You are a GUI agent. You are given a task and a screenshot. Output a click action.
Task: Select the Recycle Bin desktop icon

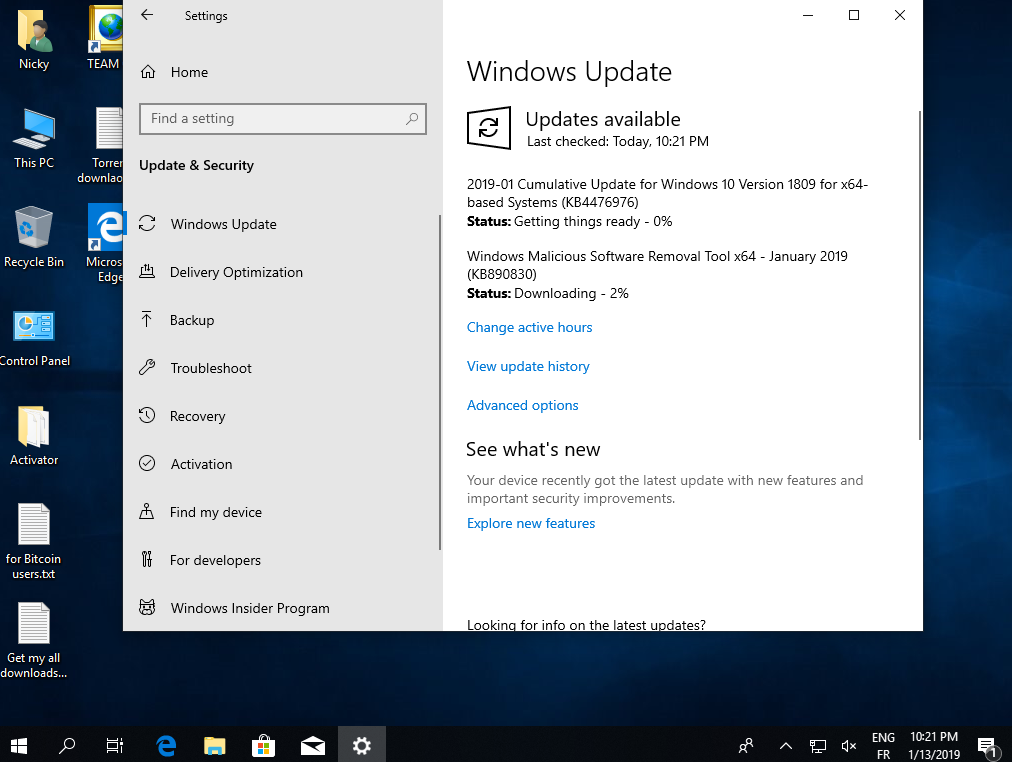[34, 237]
